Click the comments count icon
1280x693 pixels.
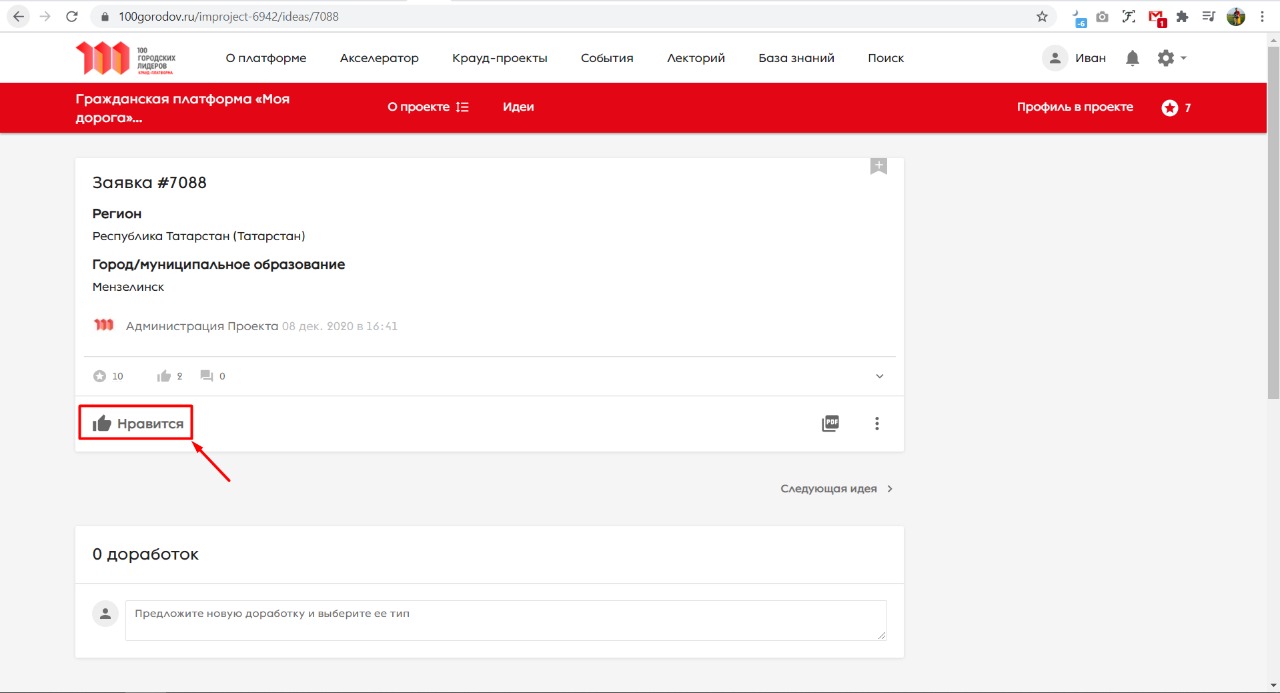pyautogui.click(x=207, y=376)
